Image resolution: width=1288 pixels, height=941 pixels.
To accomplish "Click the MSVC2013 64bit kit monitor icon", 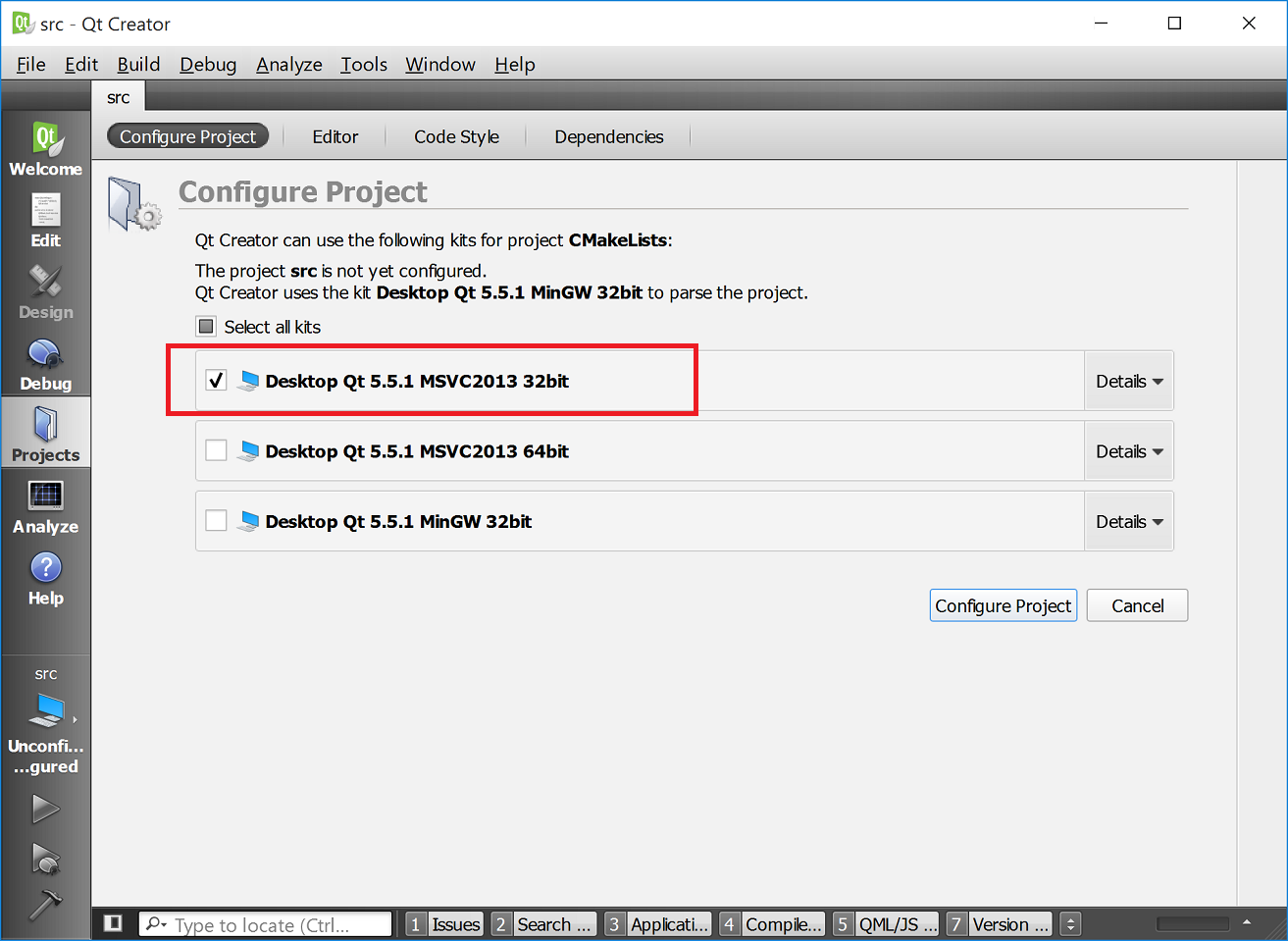I will 249,451.
